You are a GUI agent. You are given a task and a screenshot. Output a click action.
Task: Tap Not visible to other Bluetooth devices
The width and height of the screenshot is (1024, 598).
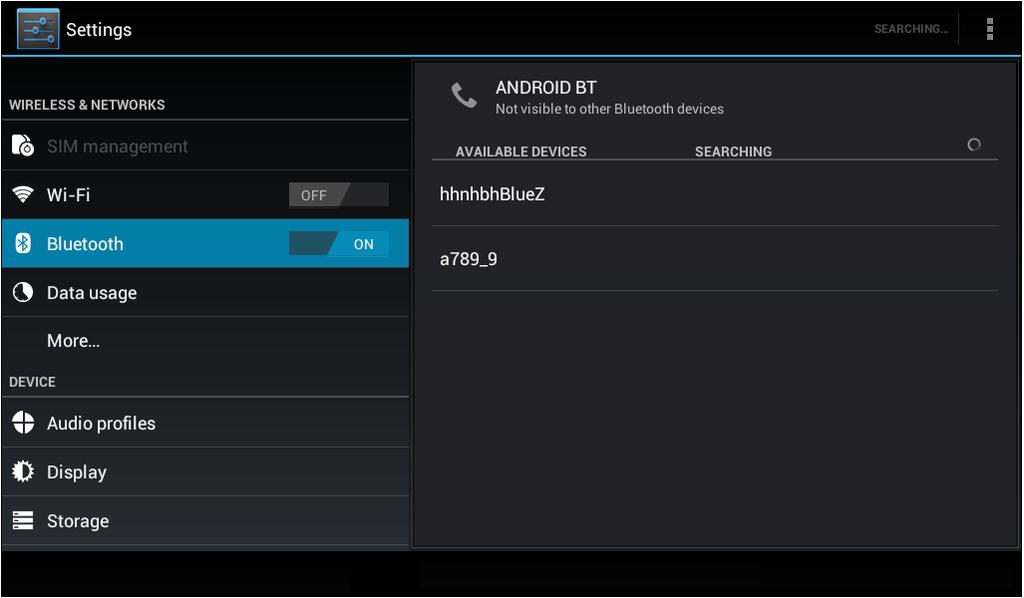pos(609,109)
